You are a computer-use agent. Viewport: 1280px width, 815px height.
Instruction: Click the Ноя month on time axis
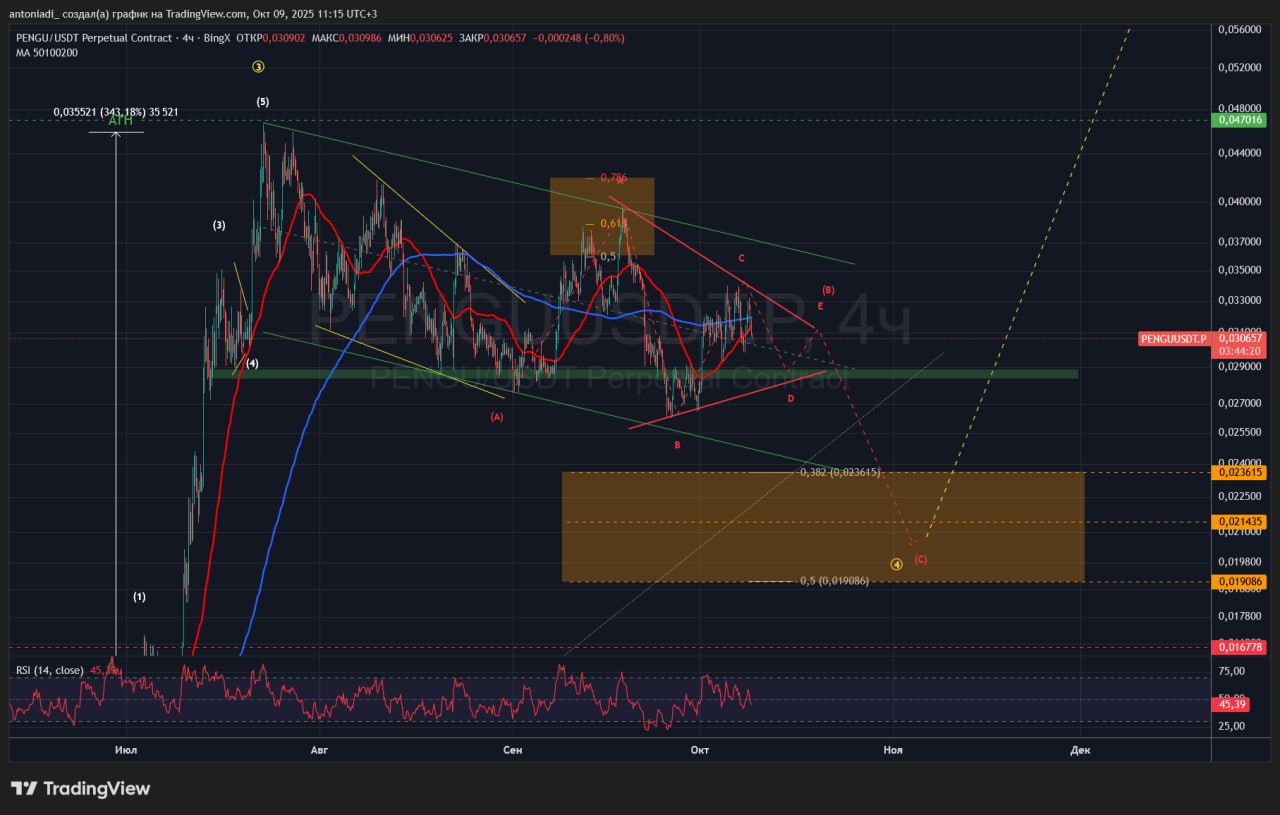pos(893,749)
